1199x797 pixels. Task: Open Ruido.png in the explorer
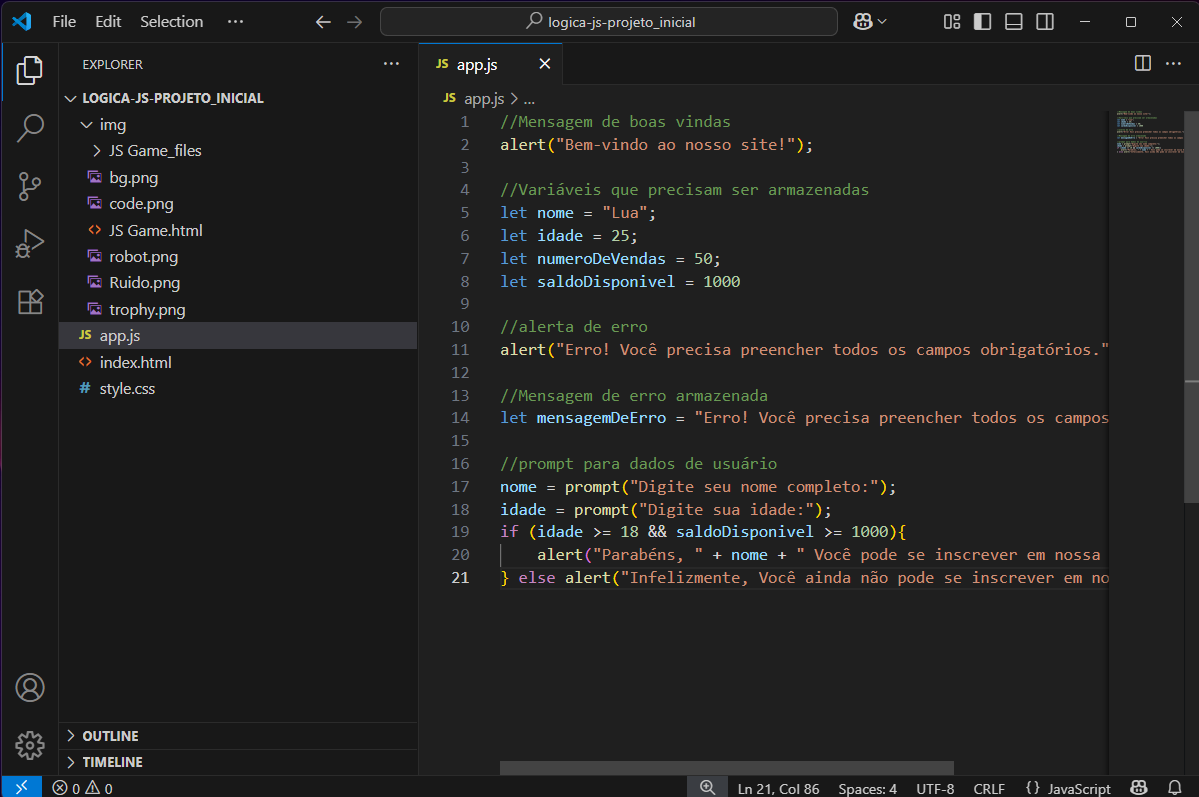coord(145,283)
